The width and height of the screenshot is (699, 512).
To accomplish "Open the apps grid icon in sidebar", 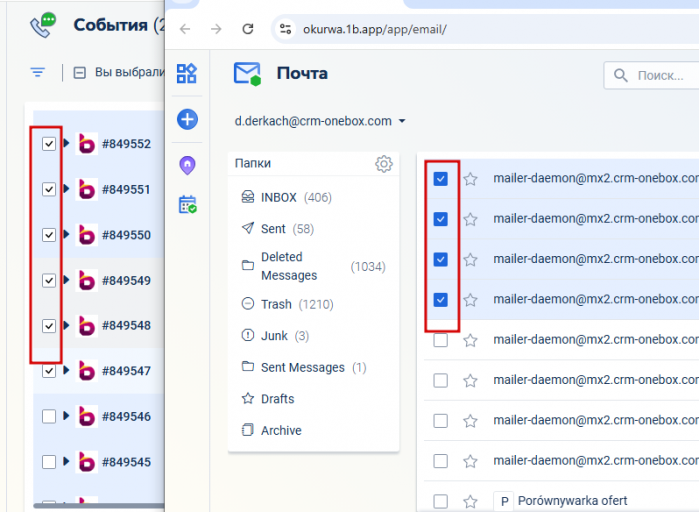I will 187,74.
